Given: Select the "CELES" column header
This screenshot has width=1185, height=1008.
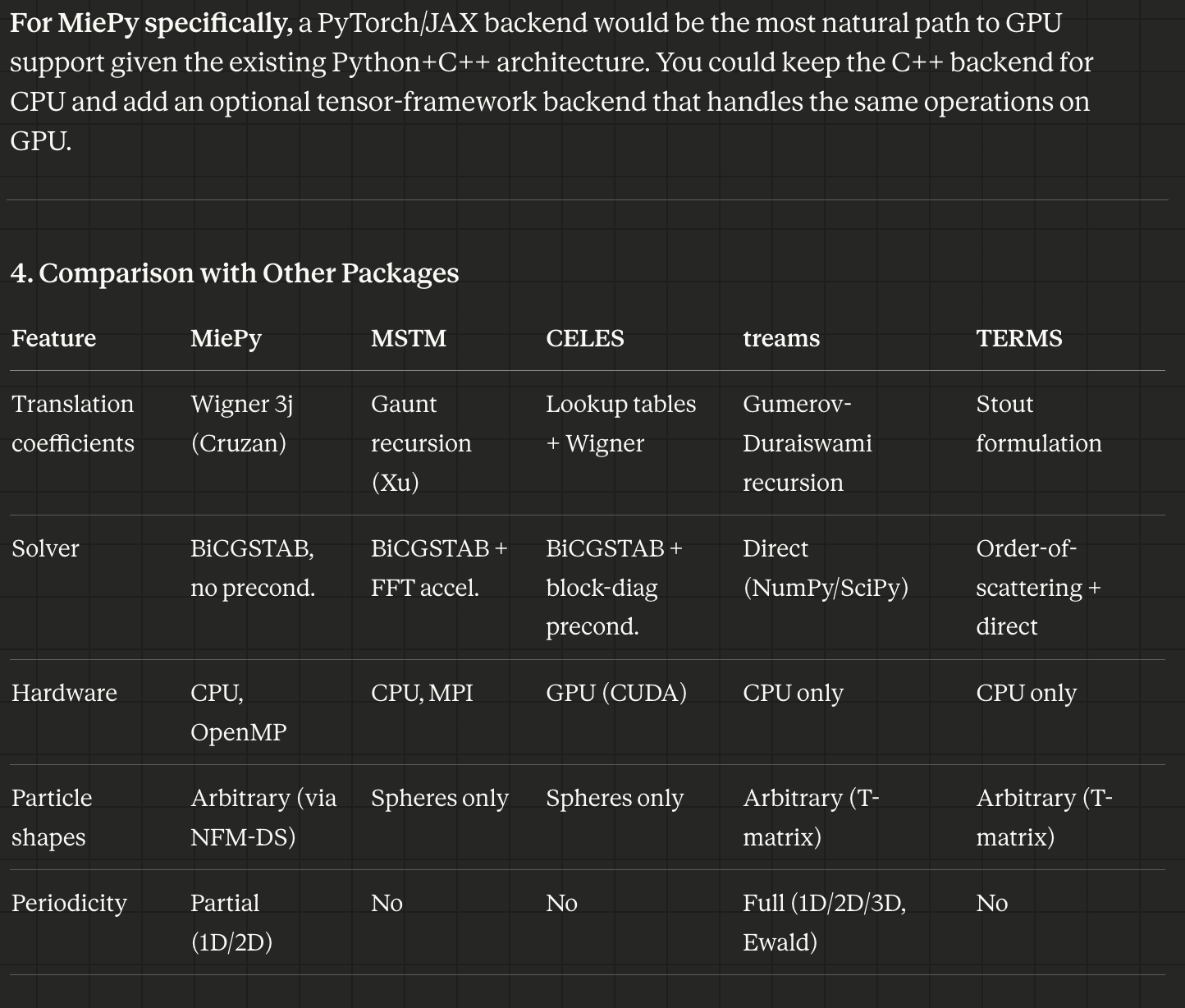Looking at the screenshot, I should coord(585,338).
